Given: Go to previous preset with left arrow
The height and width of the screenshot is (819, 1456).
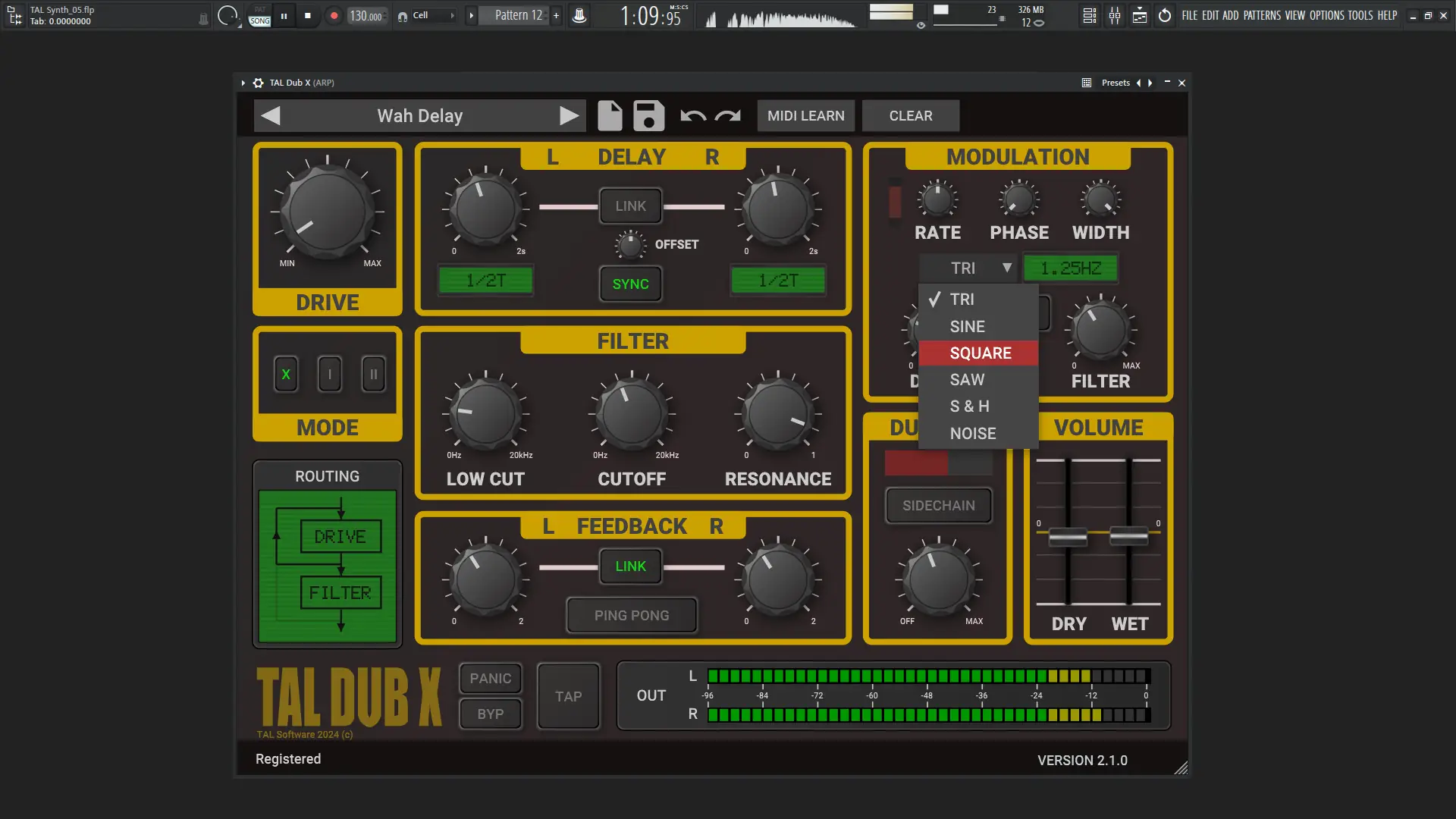Looking at the screenshot, I should 271,116.
